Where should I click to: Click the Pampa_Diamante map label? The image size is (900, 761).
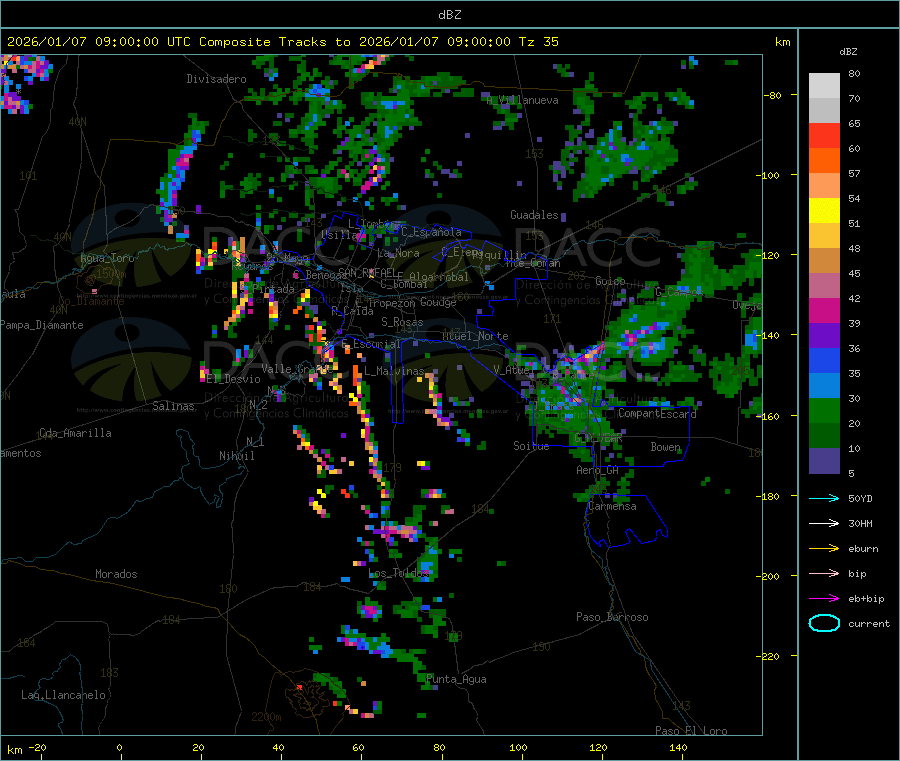42,325
